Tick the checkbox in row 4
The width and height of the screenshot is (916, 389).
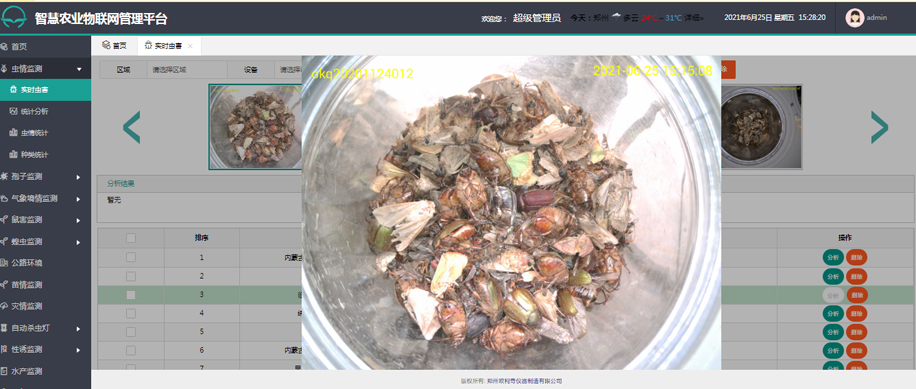pos(131,313)
